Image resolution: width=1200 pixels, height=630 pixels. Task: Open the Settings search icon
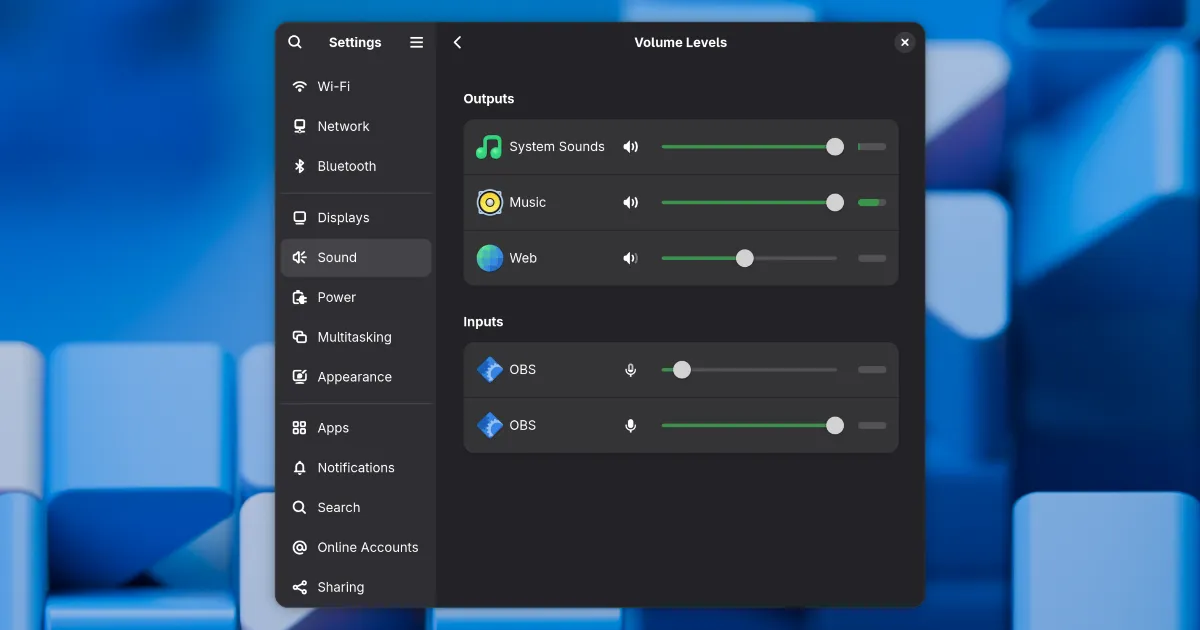tap(295, 42)
